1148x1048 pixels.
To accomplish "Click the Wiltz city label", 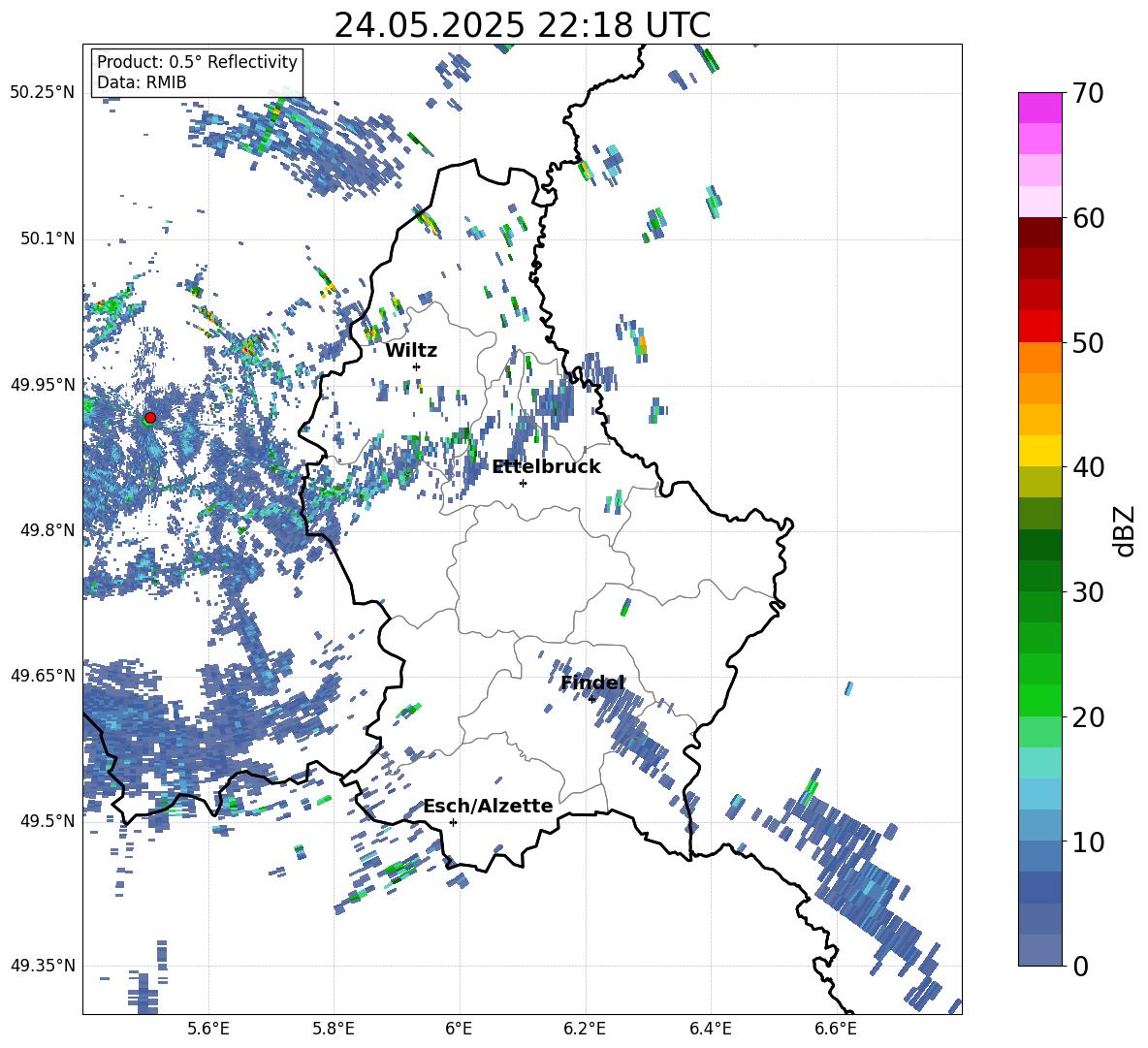I will (411, 351).
